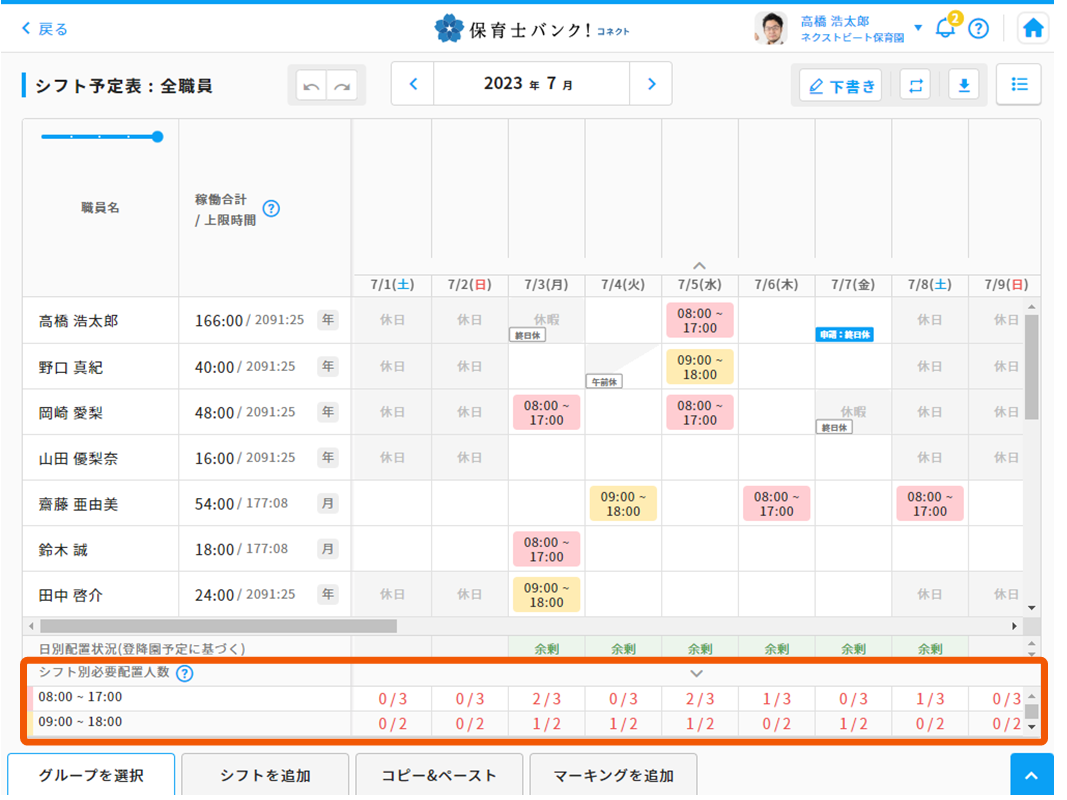Collapse the シフト別必要配置人数 section chevron
Screen dimensions: 1067x800
tap(697, 675)
